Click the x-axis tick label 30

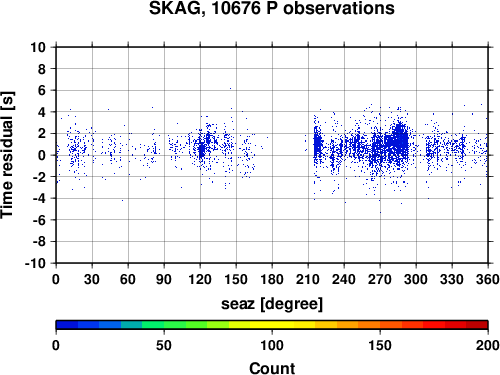click(x=92, y=279)
